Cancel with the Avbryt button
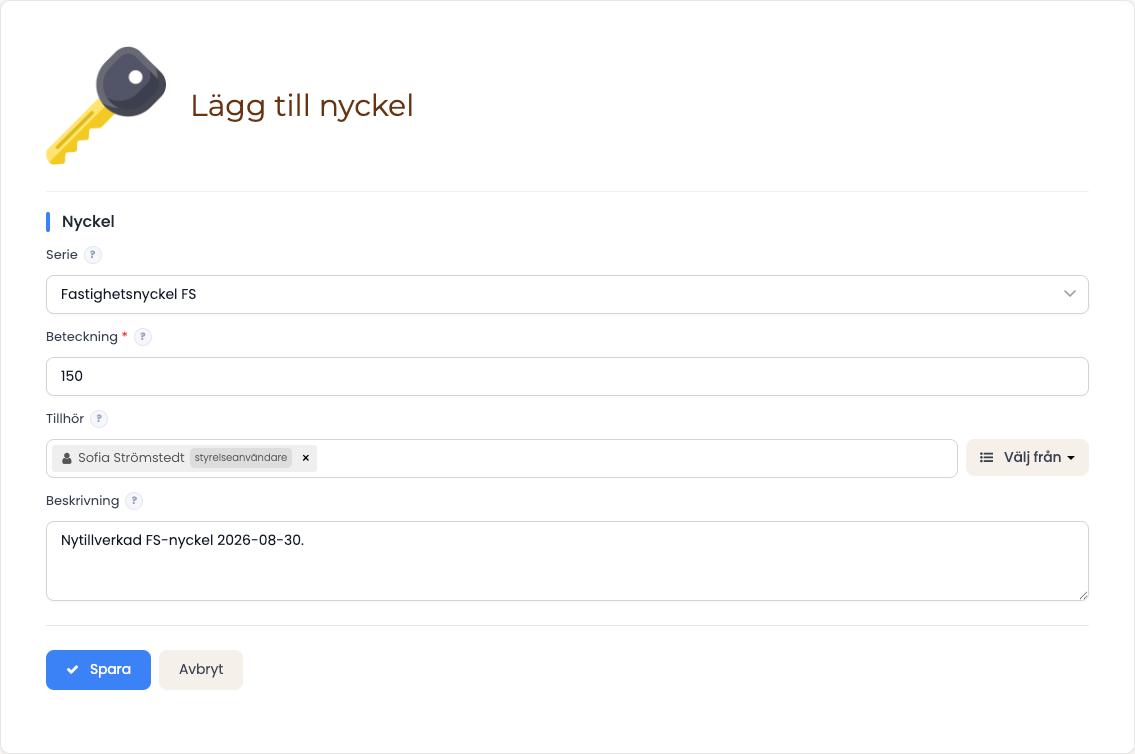This screenshot has height=754, width=1135. (x=201, y=670)
